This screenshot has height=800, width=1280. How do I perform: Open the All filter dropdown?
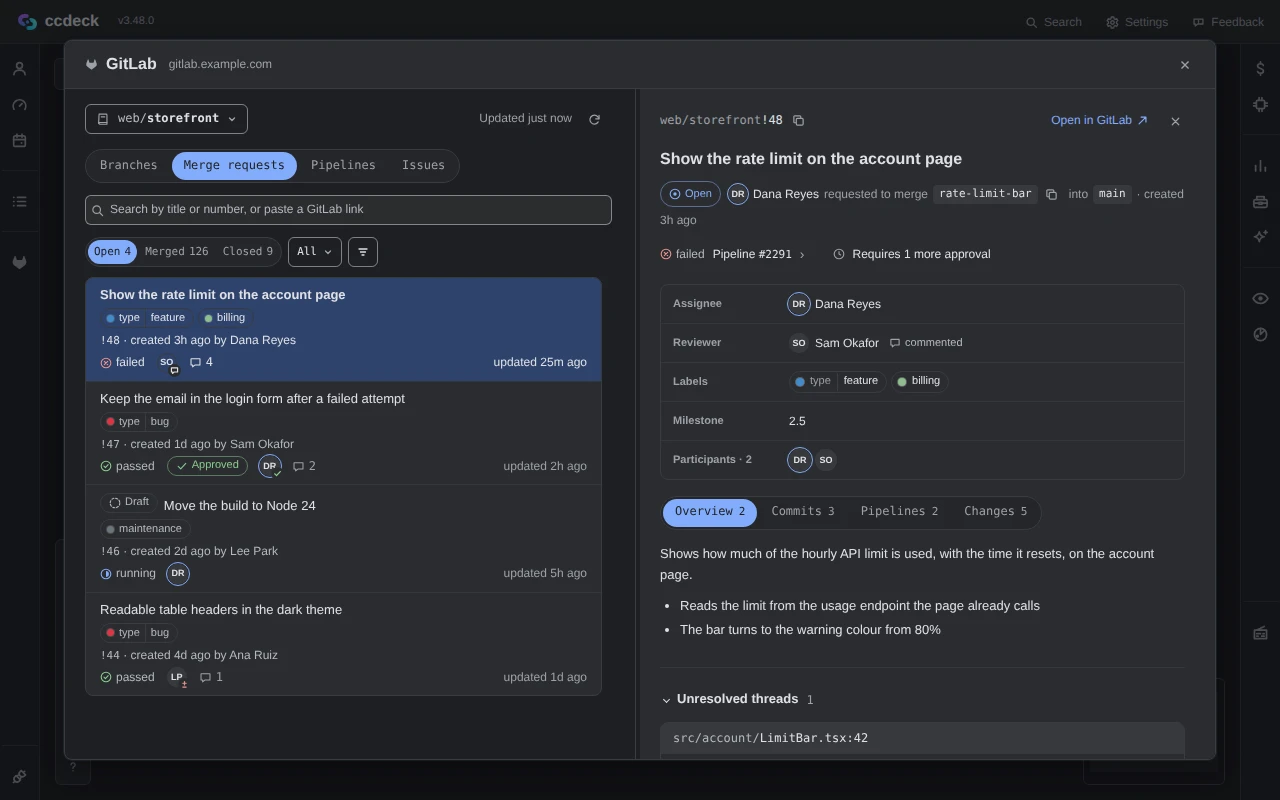click(314, 252)
